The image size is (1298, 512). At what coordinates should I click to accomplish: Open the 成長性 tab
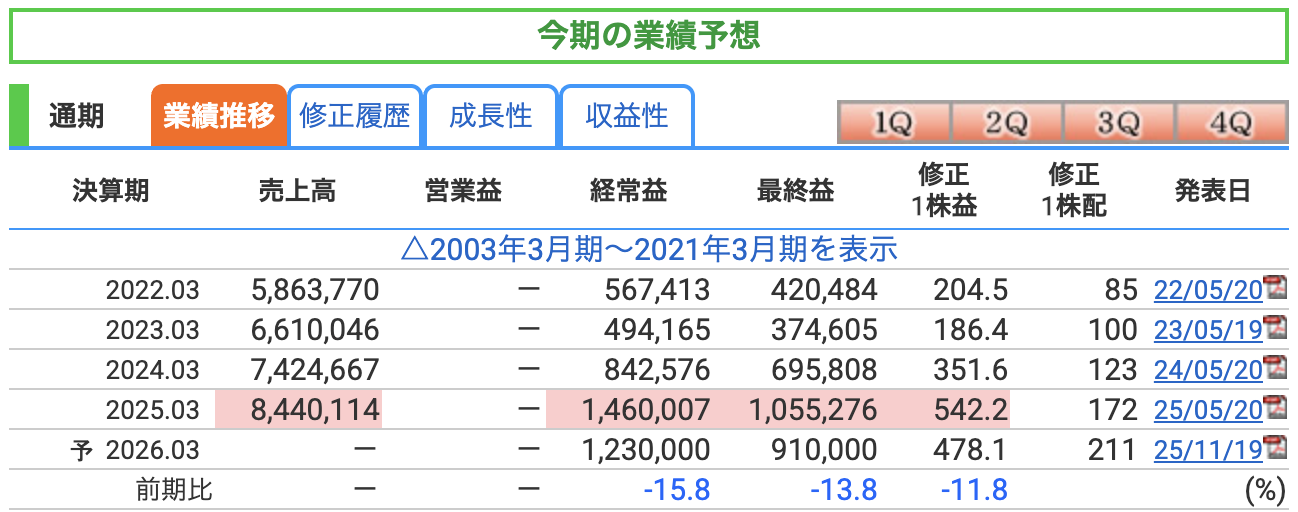[490, 116]
